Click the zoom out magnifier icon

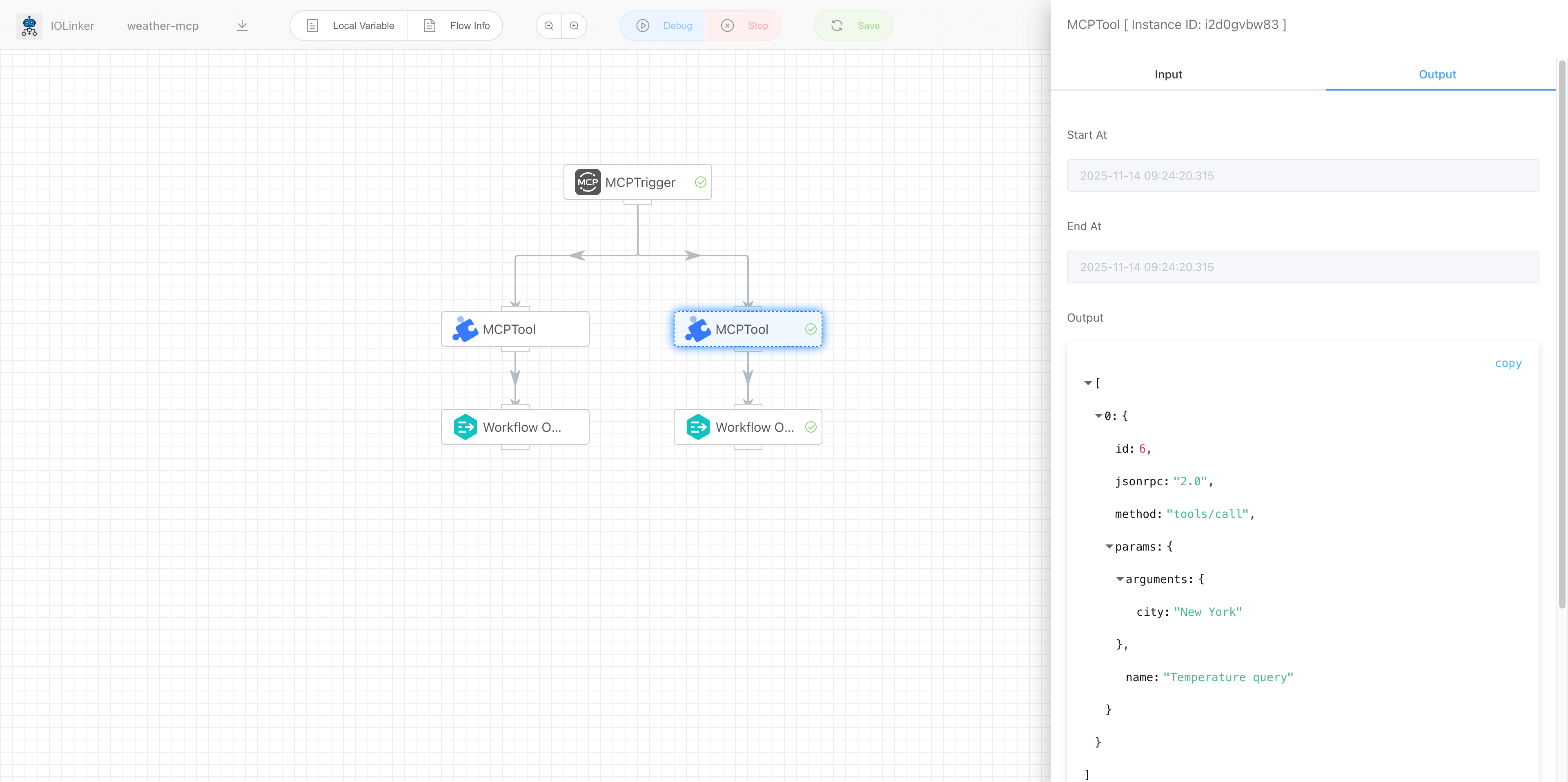[548, 26]
